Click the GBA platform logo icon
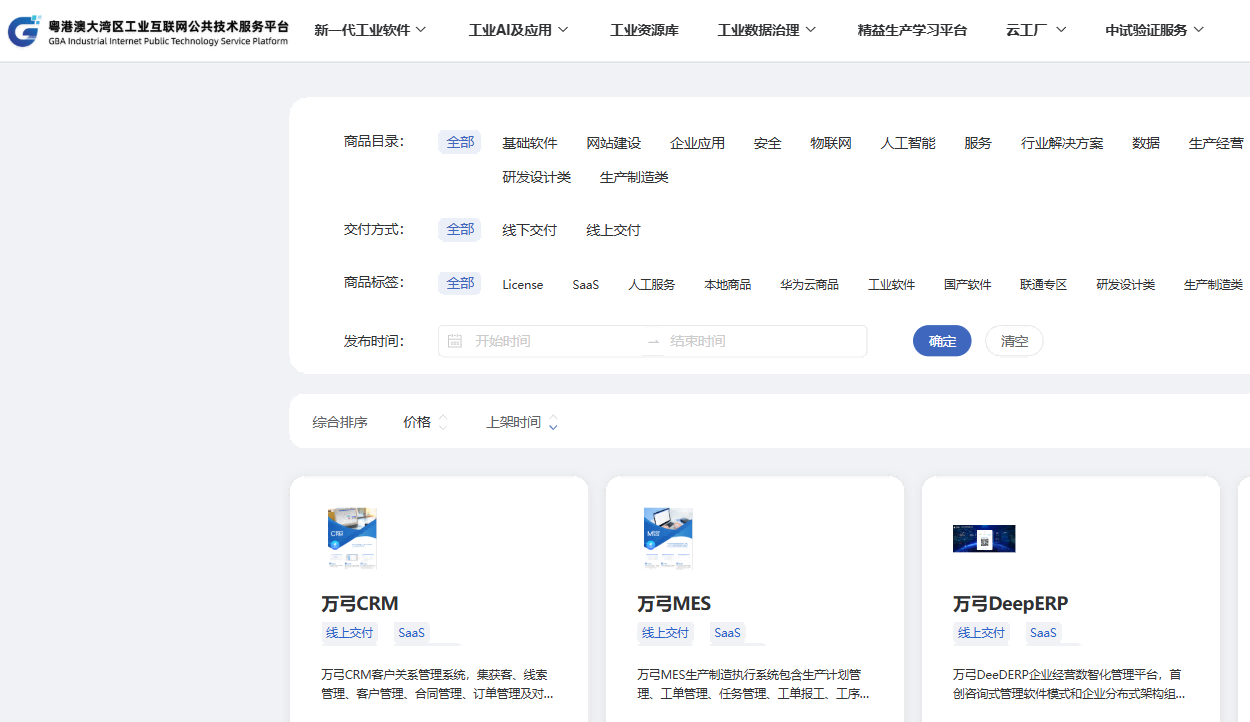 24,31
